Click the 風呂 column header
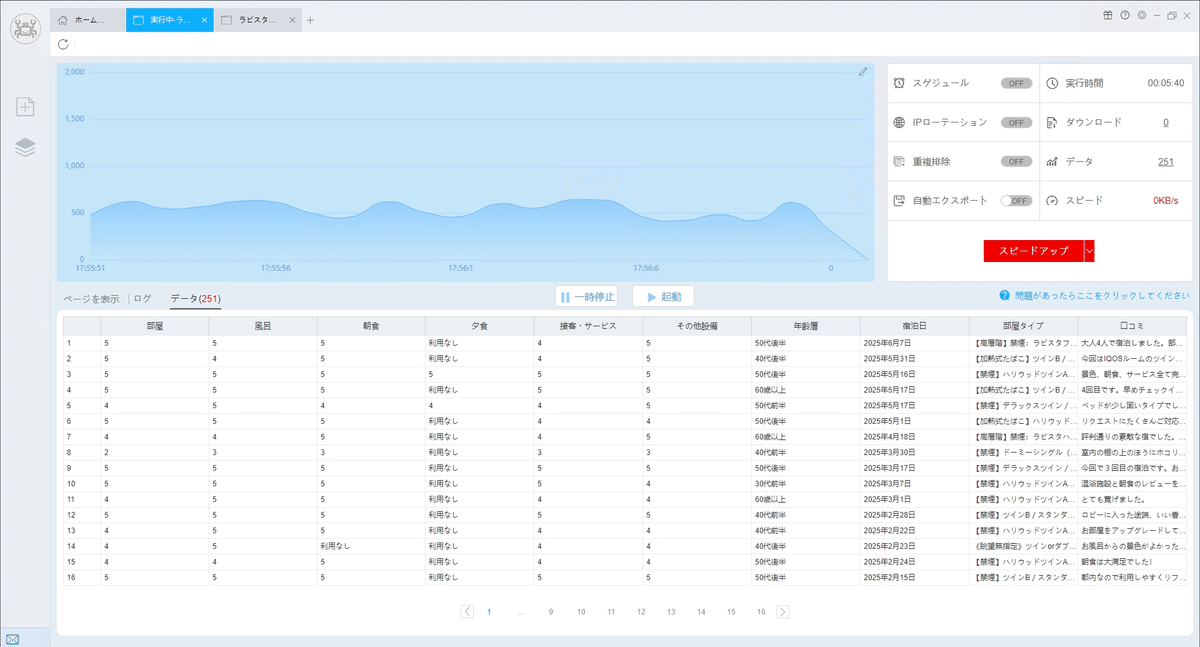This screenshot has width=1200, height=647. pyautogui.click(x=263, y=326)
